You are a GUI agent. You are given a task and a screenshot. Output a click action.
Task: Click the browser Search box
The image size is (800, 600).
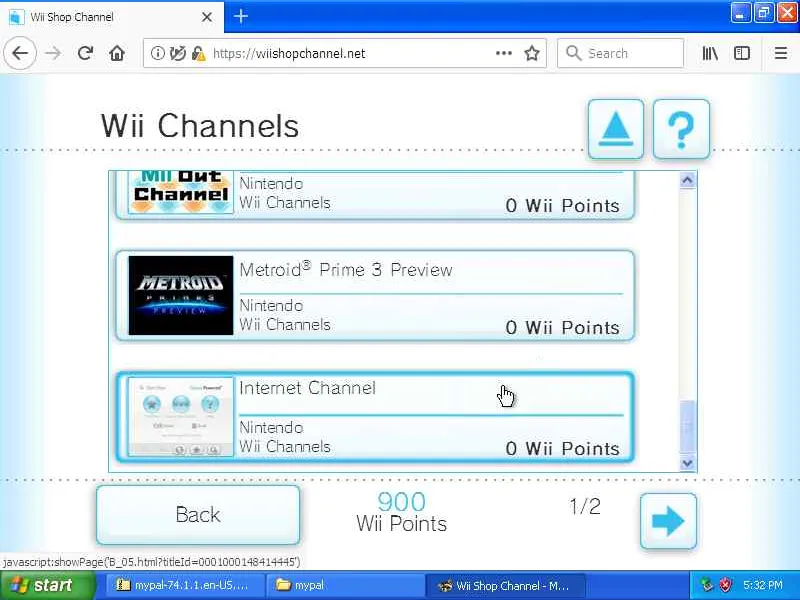click(620, 53)
